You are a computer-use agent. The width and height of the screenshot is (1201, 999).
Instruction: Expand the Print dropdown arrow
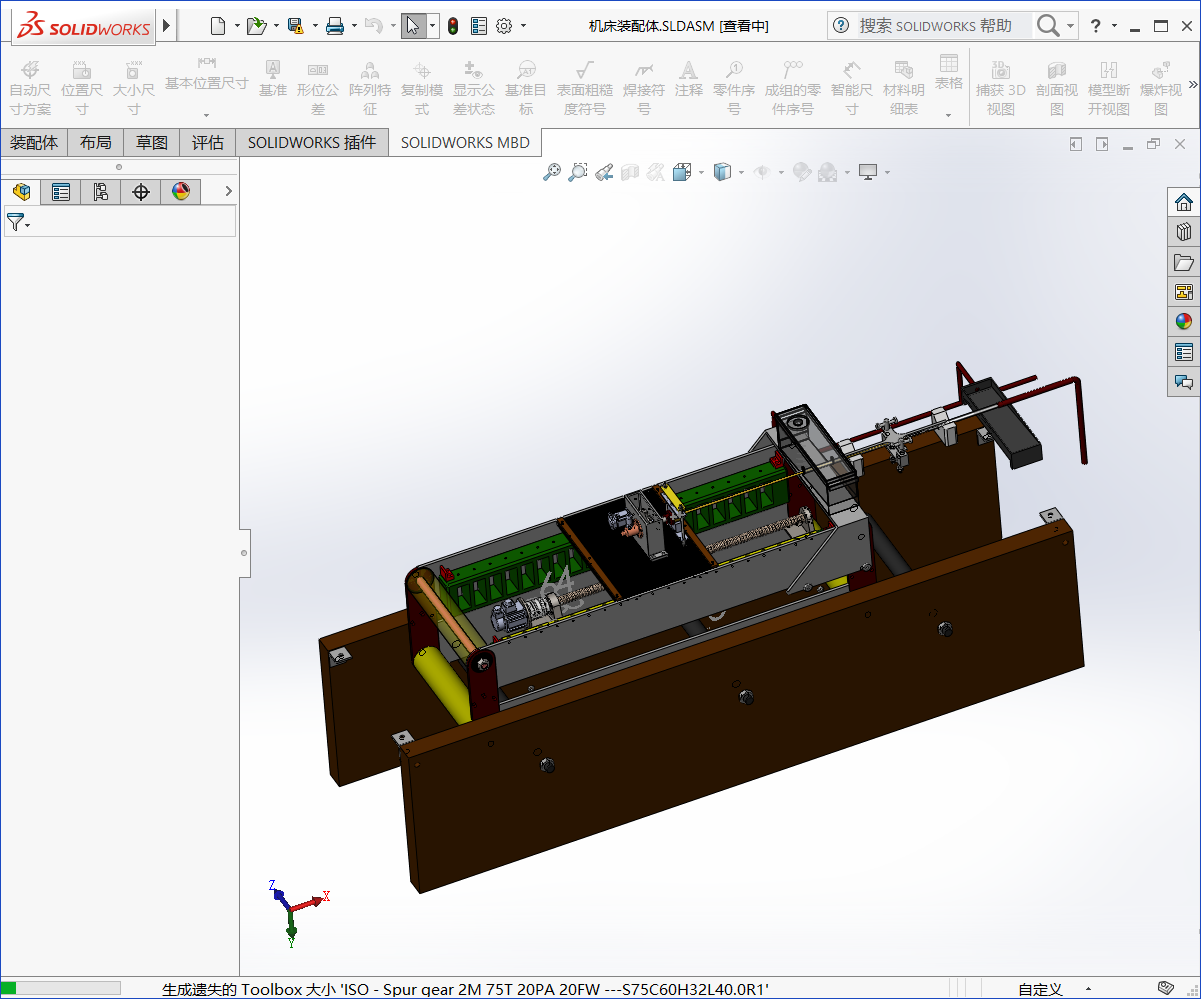pos(354,26)
